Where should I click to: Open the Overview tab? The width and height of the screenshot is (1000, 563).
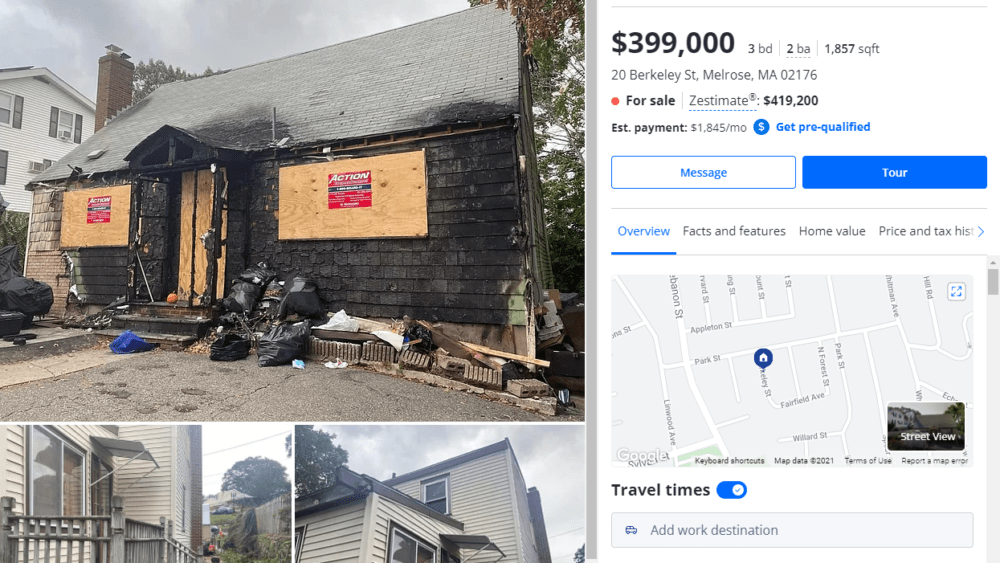point(643,231)
